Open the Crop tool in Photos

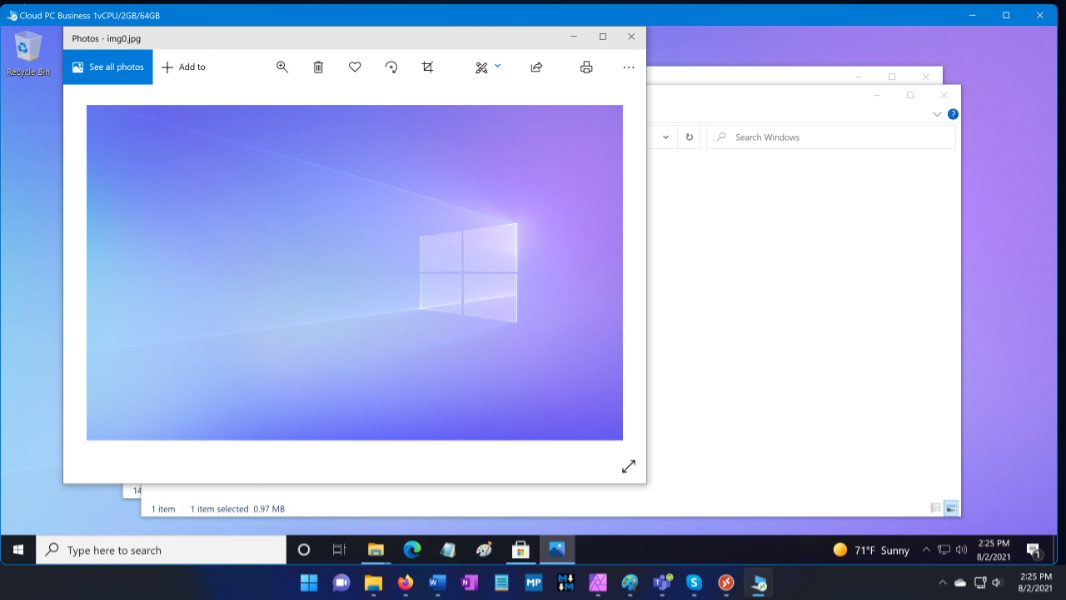(x=428, y=67)
